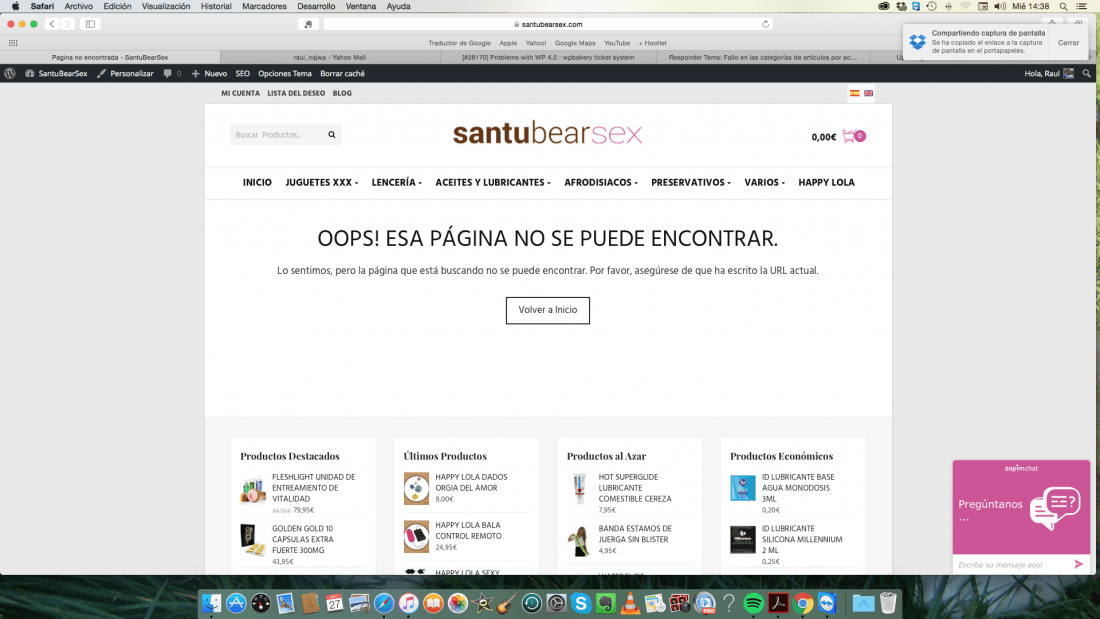The image size is (1100, 619).
Task: Switch to raul_najwa Yahoo Mail tab
Action: pyautogui.click(x=330, y=58)
